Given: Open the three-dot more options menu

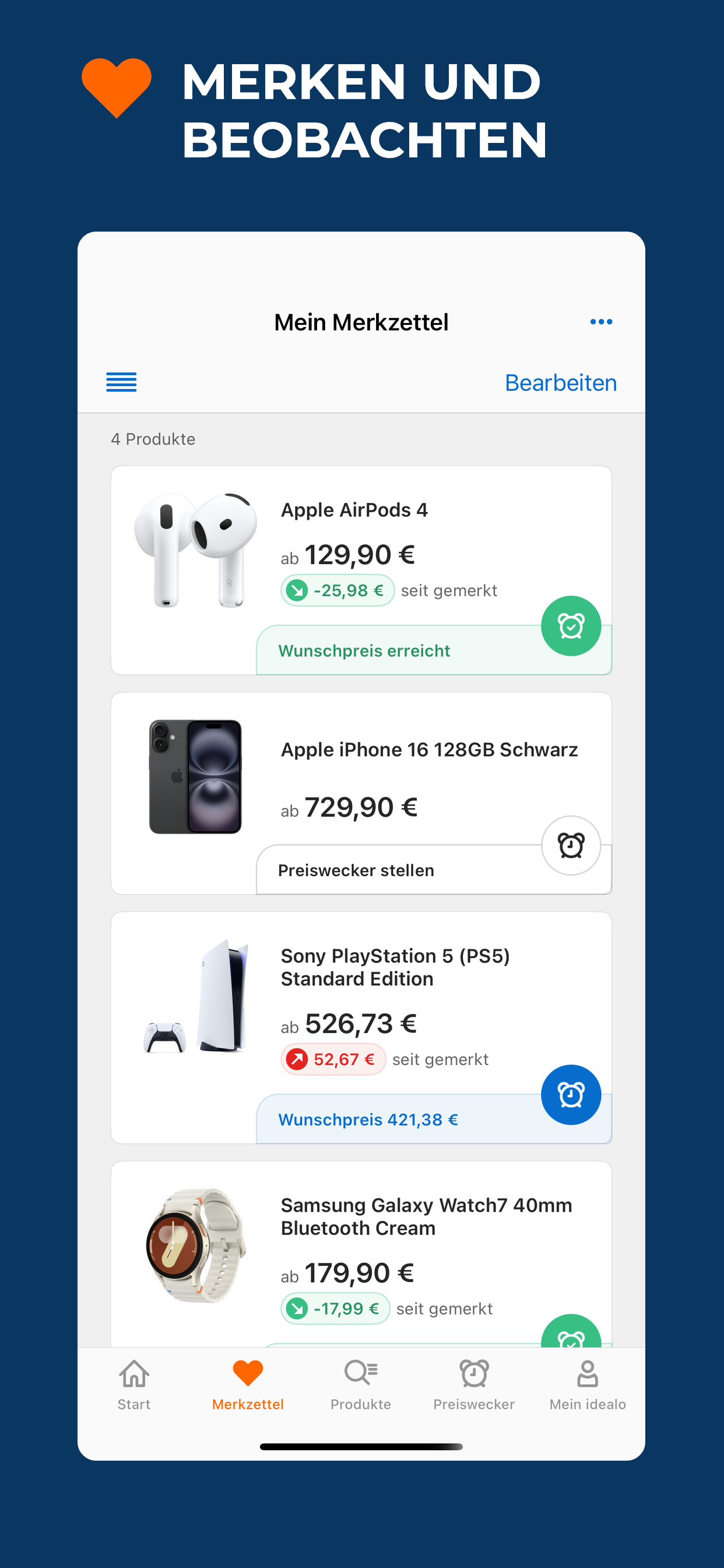Looking at the screenshot, I should (601, 322).
